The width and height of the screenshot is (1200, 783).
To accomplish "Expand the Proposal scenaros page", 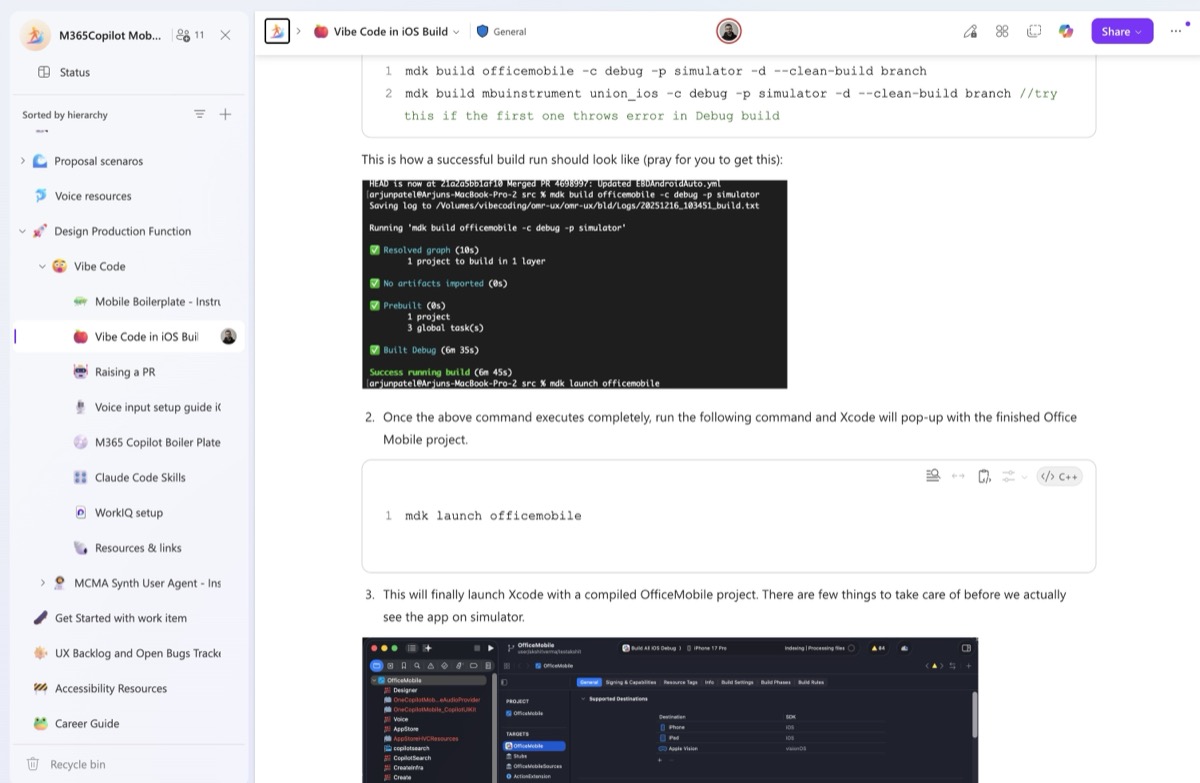I will pos(23,161).
